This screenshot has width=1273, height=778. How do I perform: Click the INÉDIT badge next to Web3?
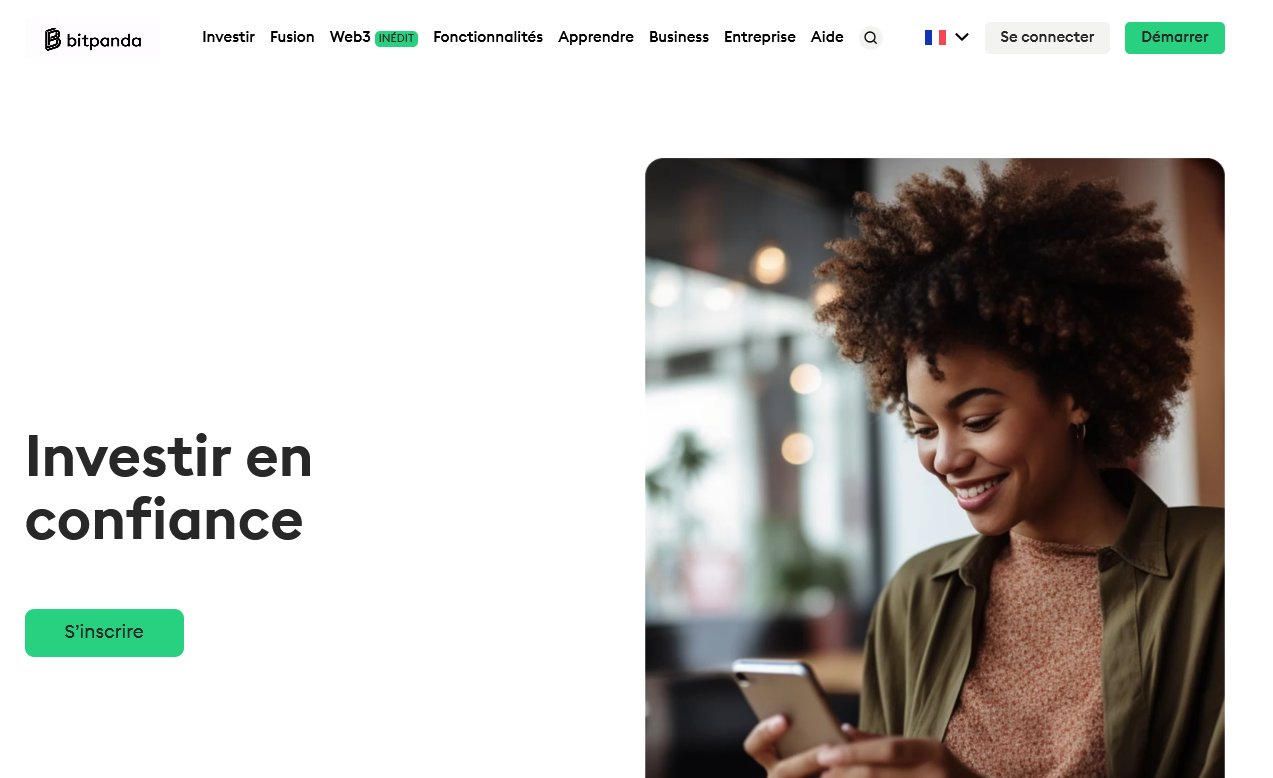396,38
